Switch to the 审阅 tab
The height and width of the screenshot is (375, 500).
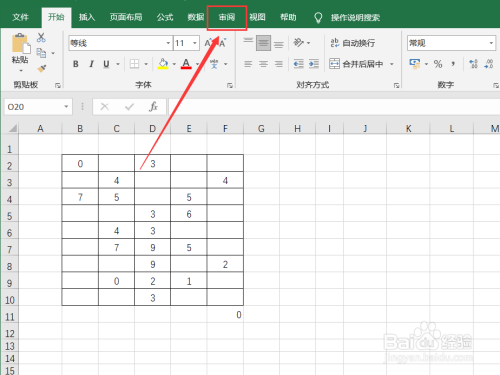point(227,17)
